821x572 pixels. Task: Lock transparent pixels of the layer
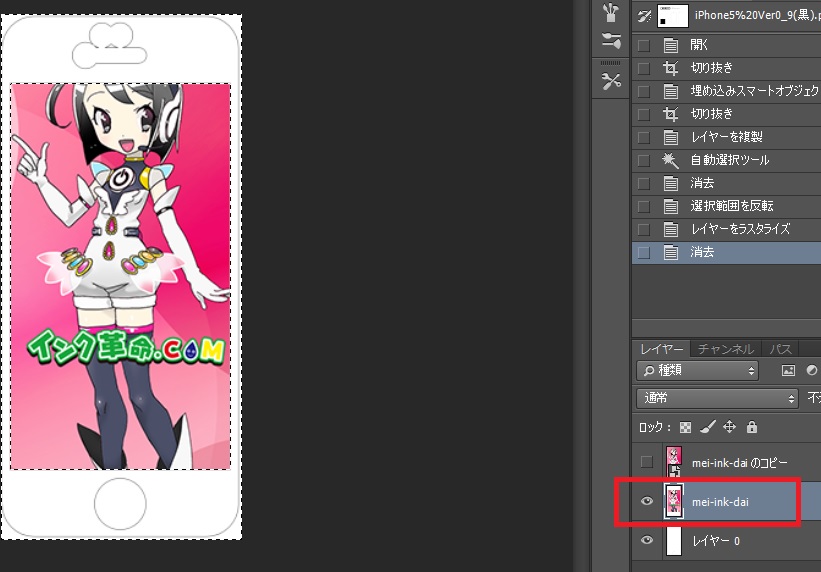coord(685,427)
